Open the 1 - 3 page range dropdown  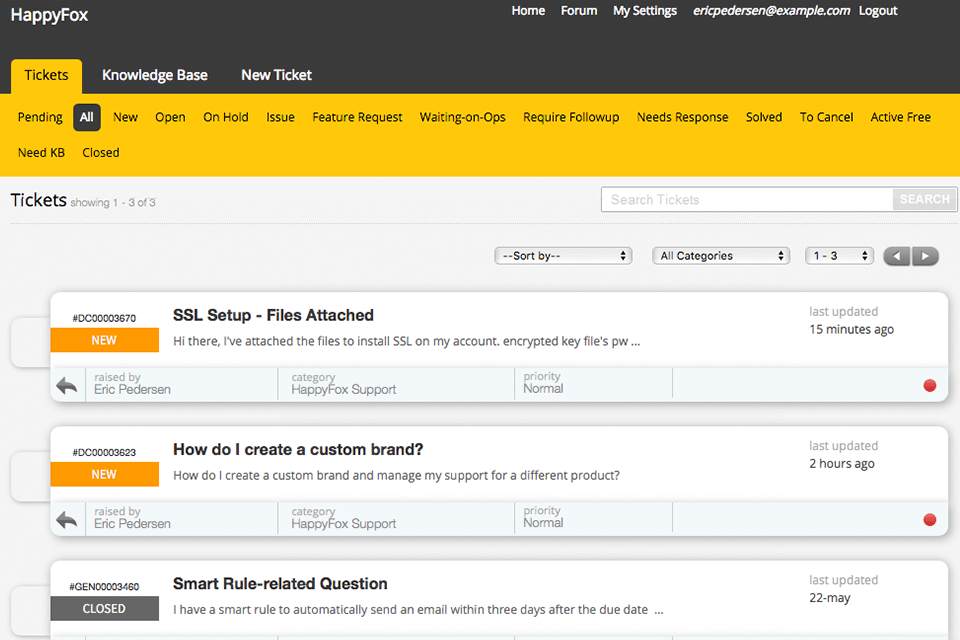(839, 256)
